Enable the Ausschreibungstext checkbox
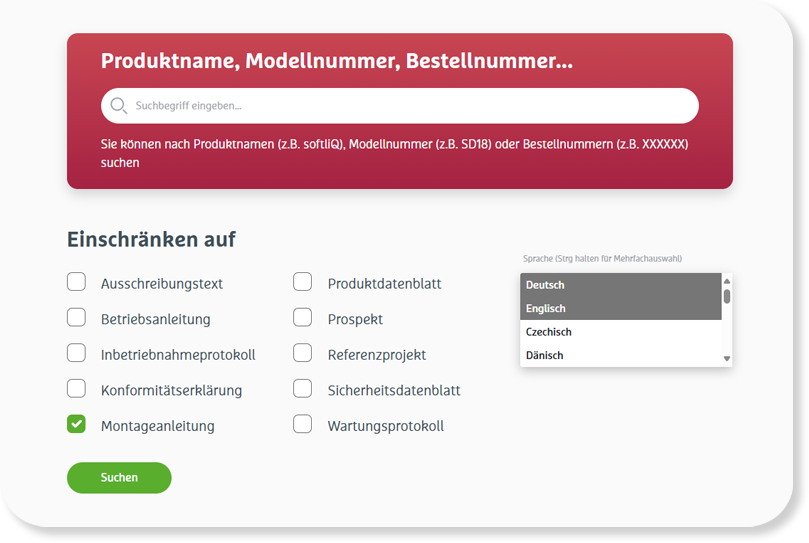Viewport: 809px width, 543px height. point(76,282)
